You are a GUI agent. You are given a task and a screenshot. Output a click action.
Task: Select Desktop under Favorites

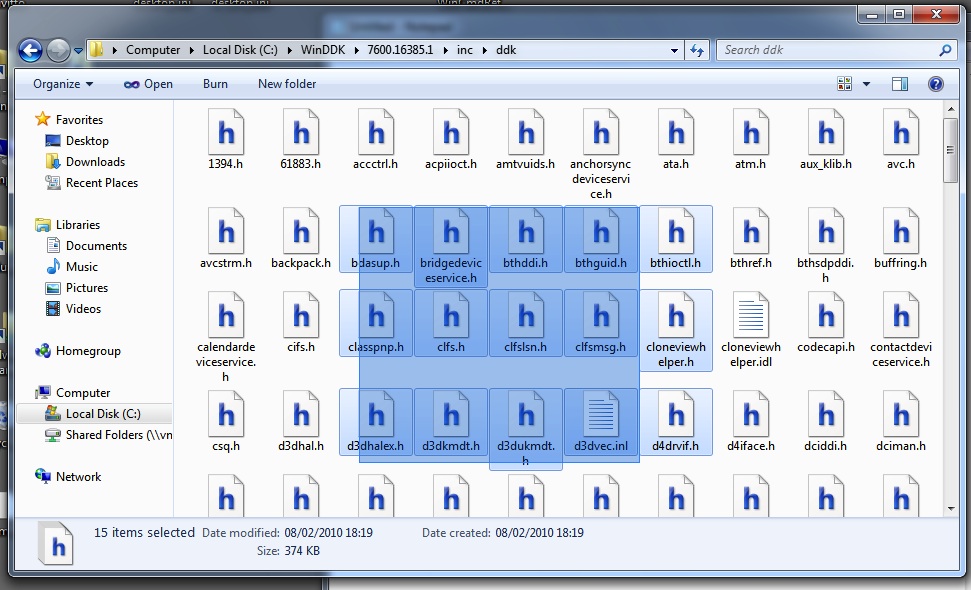click(x=87, y=141)
